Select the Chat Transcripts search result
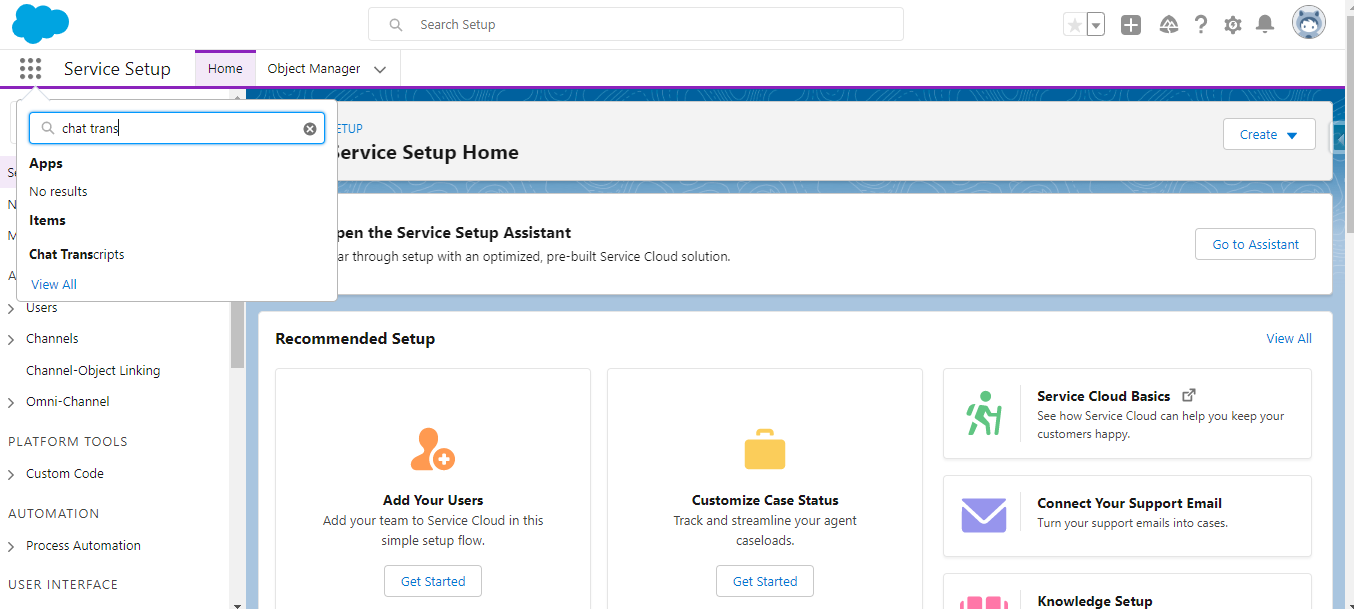 [76, 254]
